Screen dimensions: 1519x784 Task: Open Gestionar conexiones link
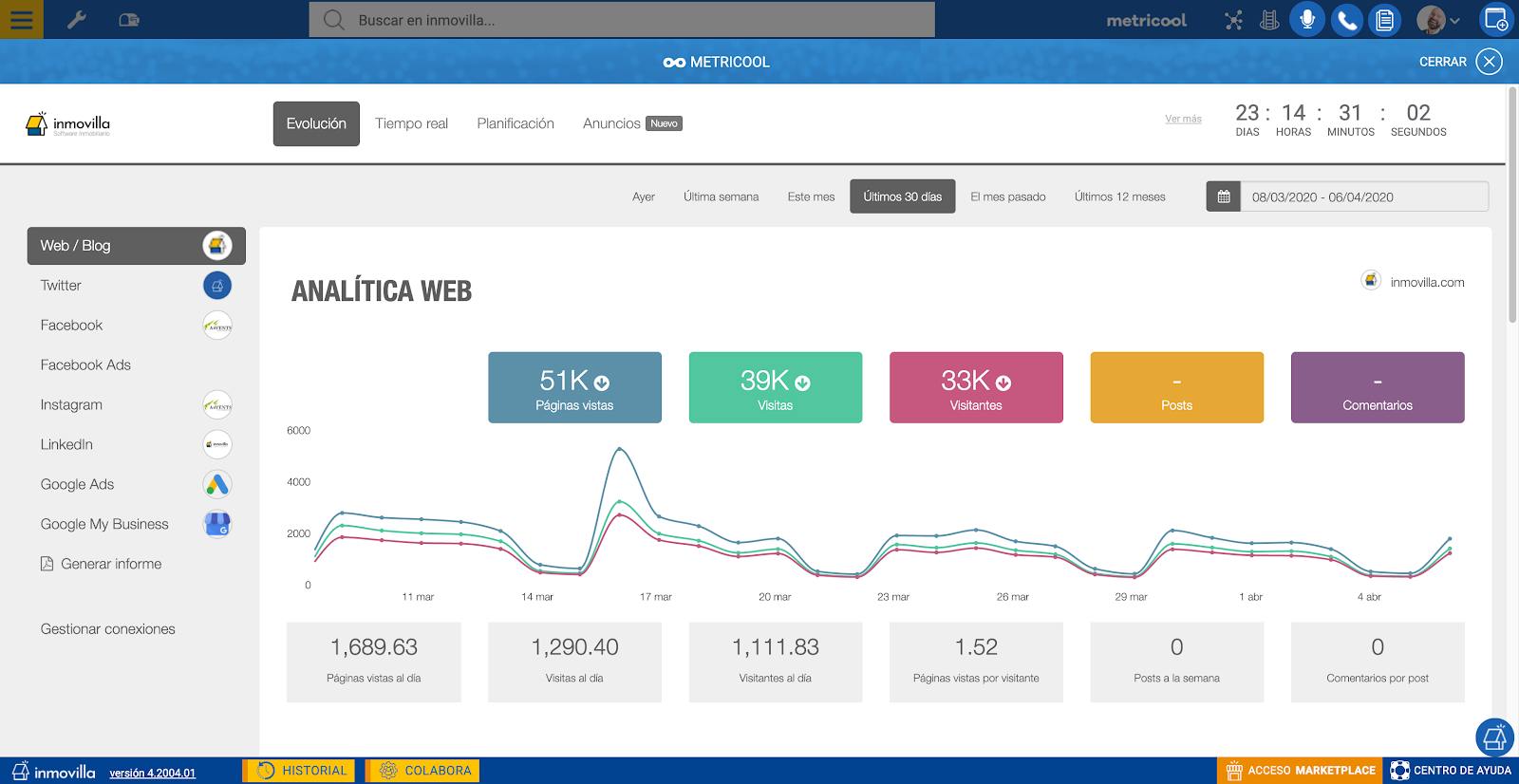[x=108, y=629]
